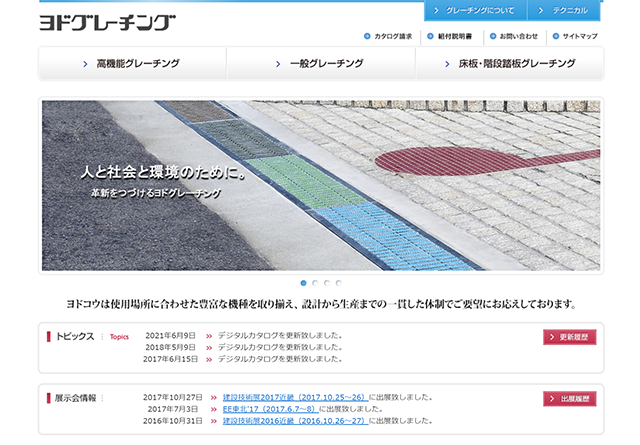Switch to the second carousel slide dot
Screen dimensions: 640x445
315,283
